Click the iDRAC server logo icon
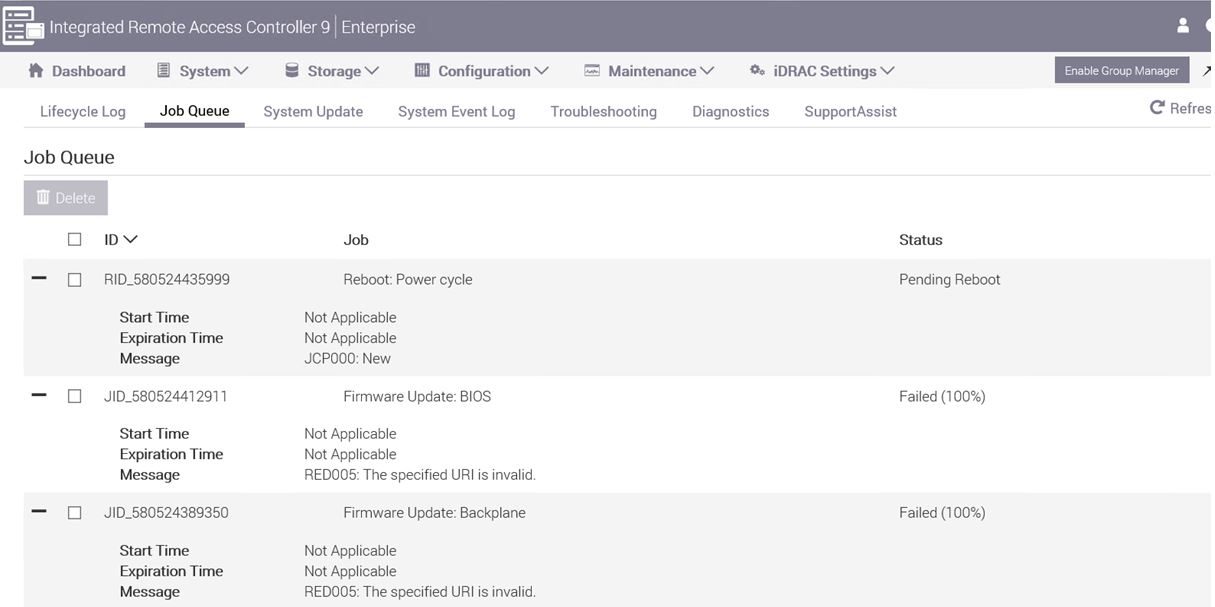 coord(22,26)
